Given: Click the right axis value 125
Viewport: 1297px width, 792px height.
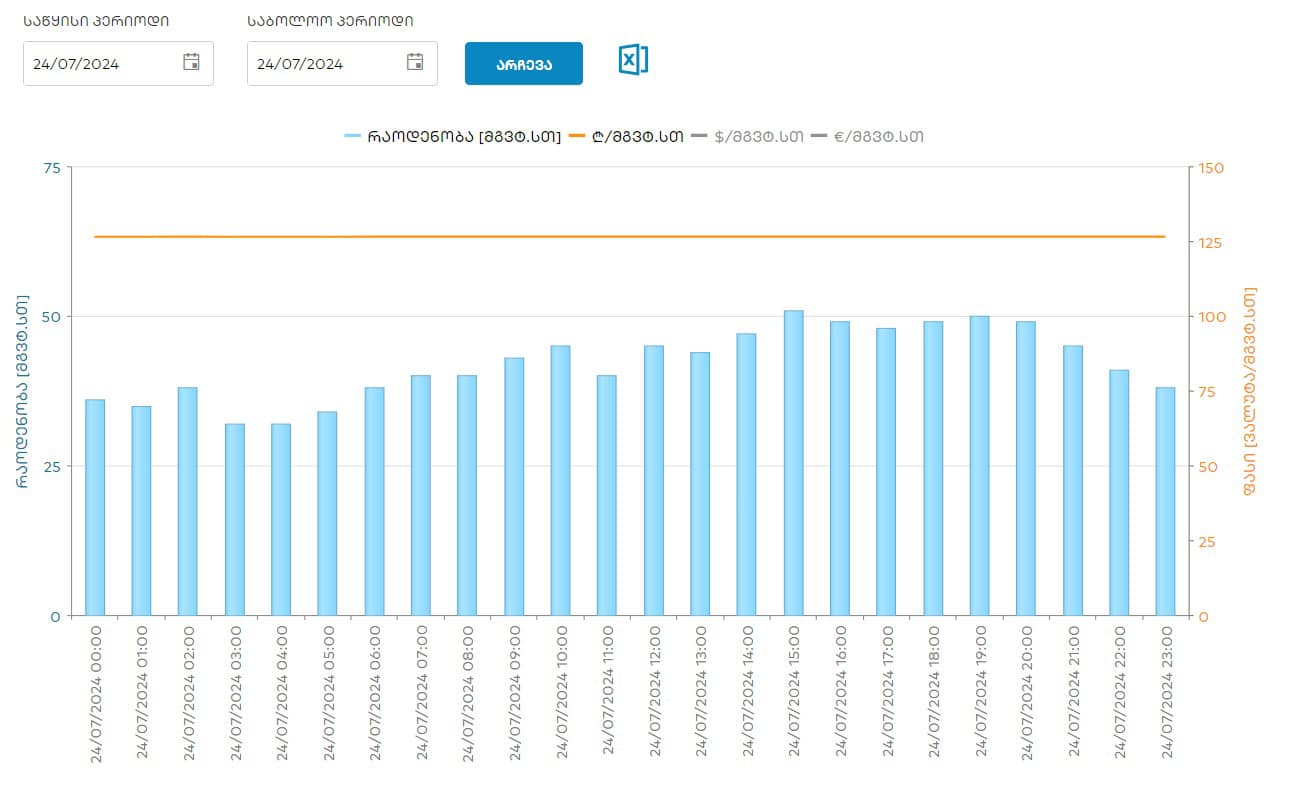Looking at the screenshot, I should pyautogui.click(x=1211, y=242).
